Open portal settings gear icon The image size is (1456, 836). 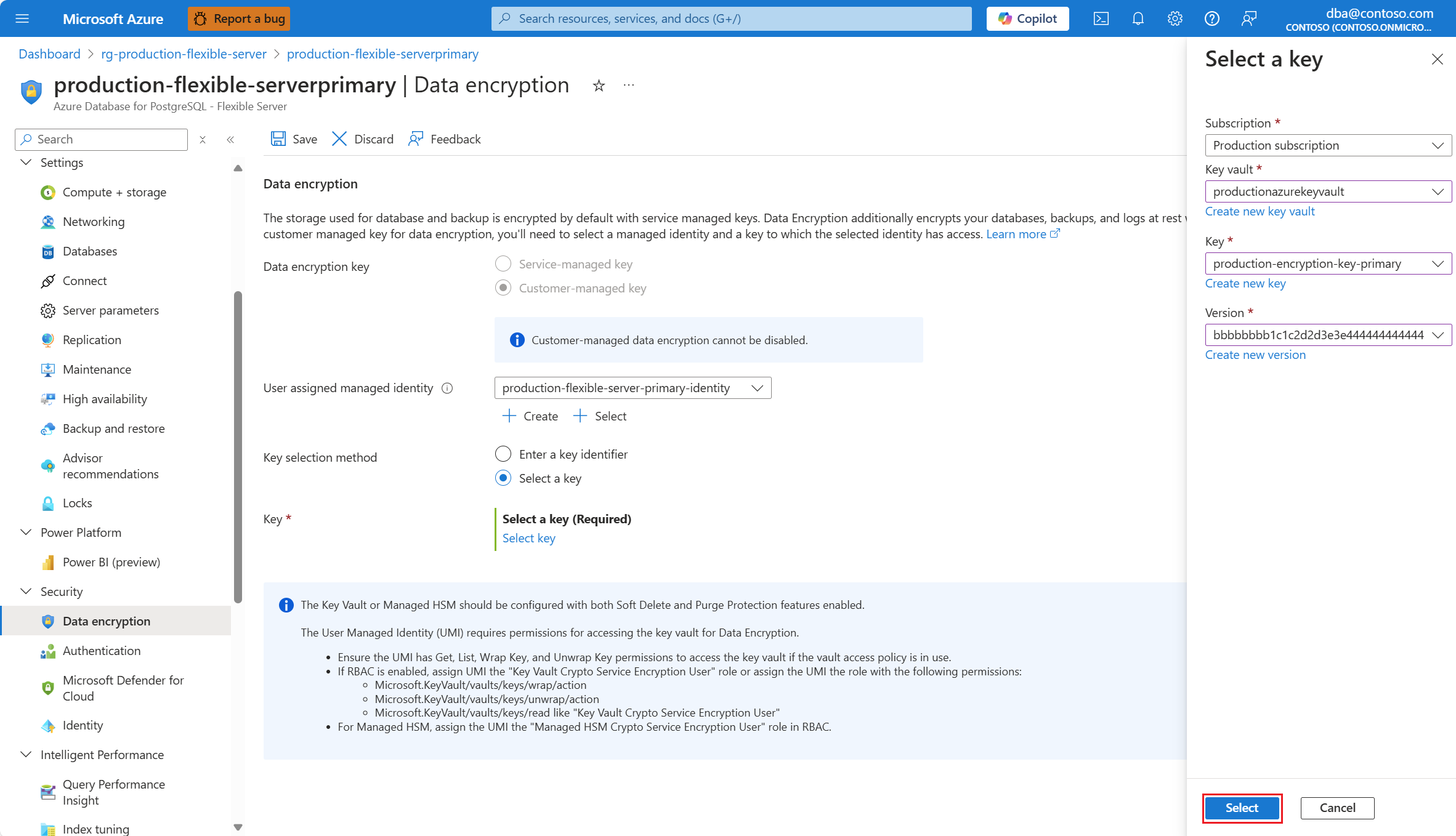point(1175,18)
